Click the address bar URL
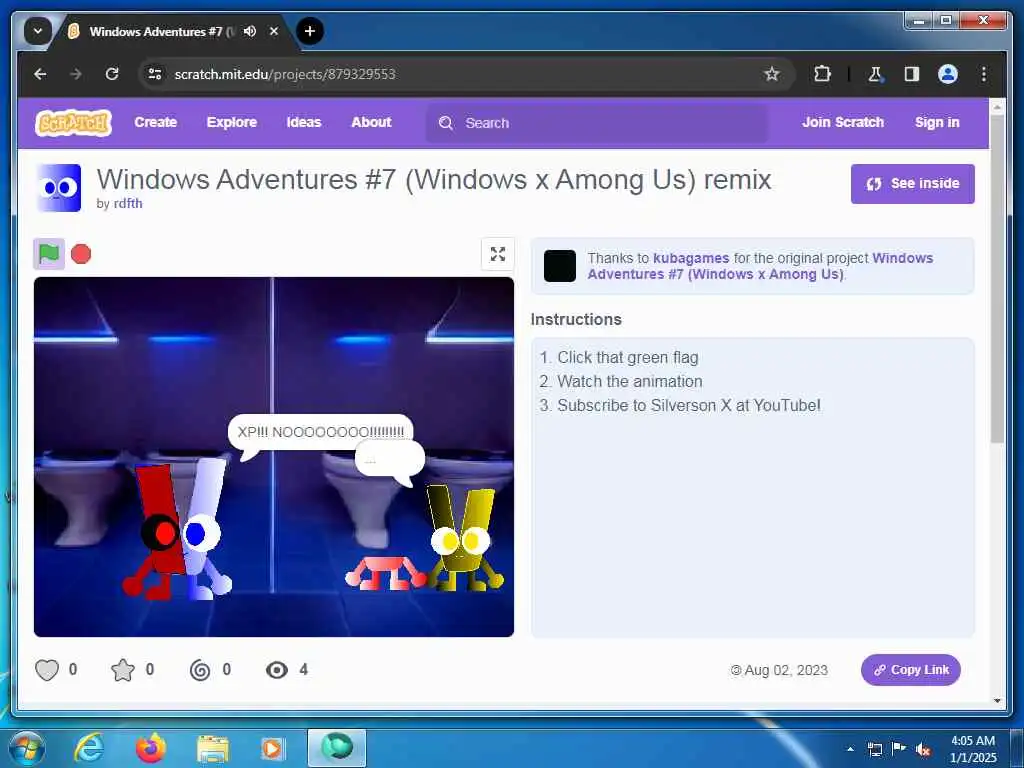The image size is (1024, 768). point(285,74)
